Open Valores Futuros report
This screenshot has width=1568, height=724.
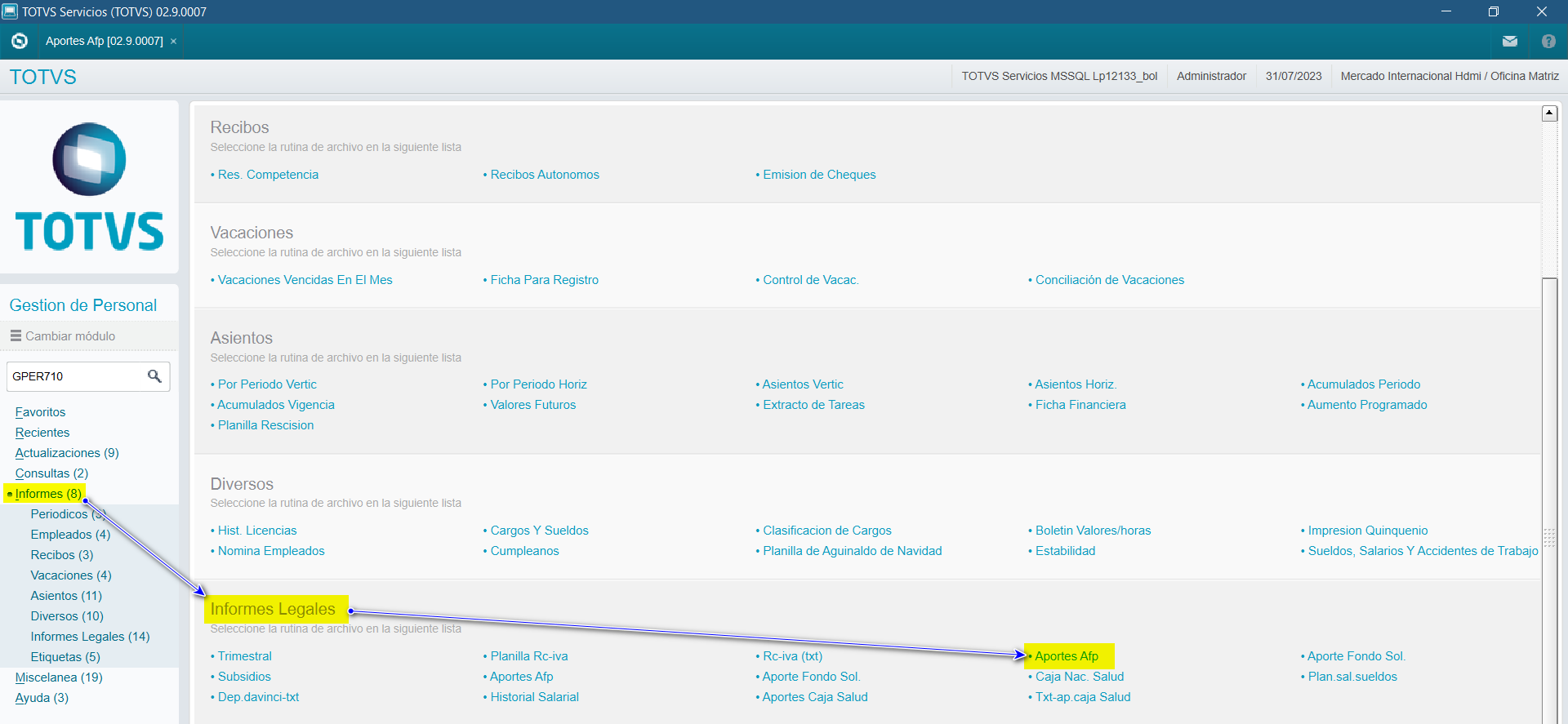(x=533, y=405)
